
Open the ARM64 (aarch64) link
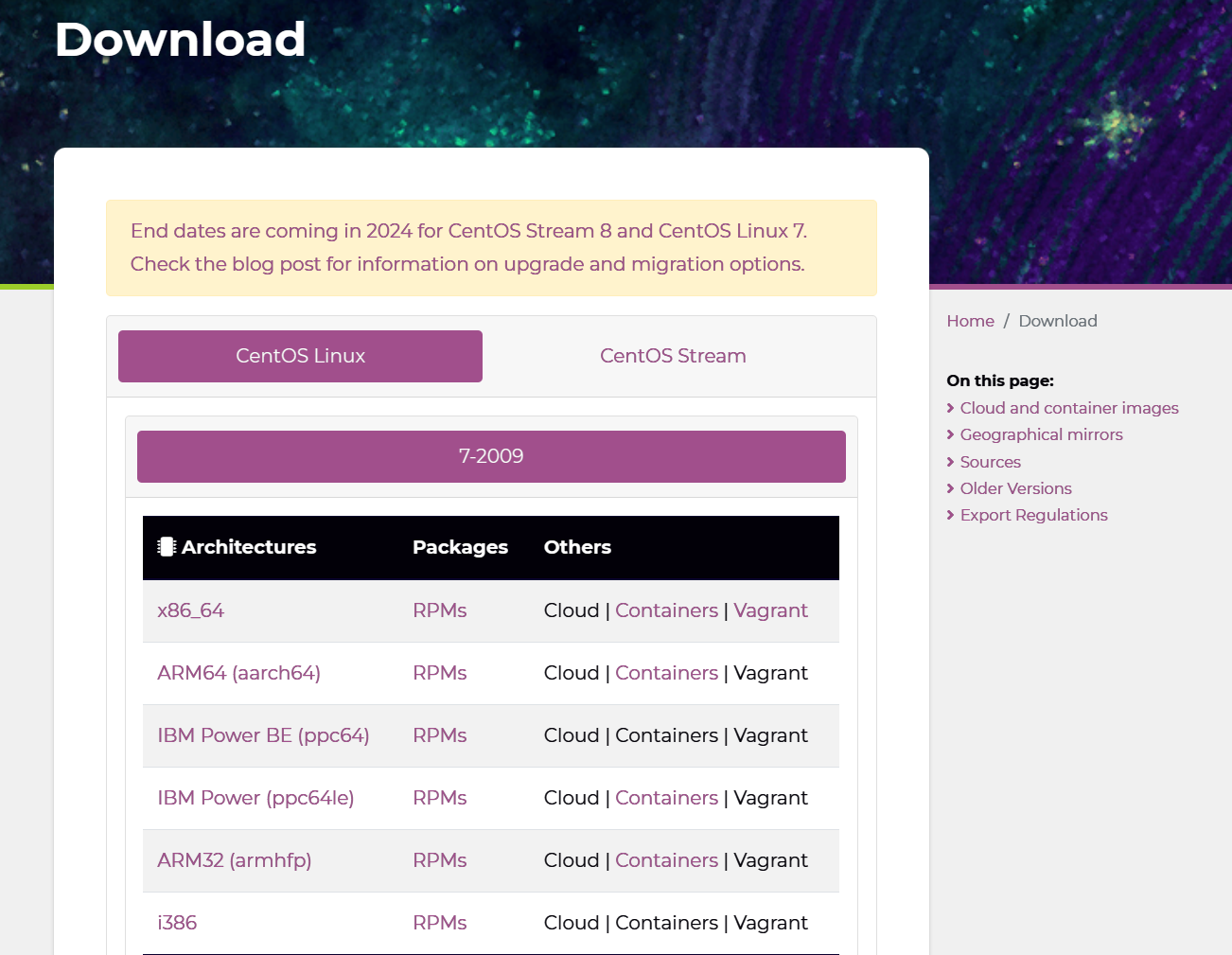[238, 673]
